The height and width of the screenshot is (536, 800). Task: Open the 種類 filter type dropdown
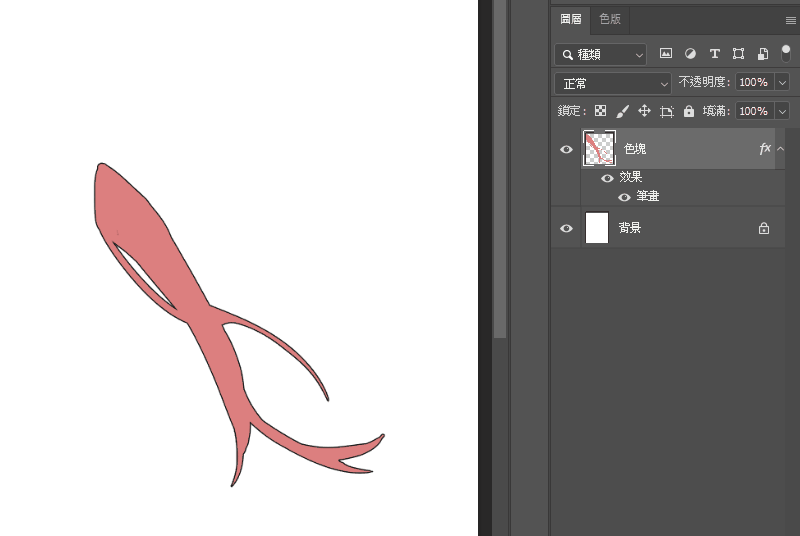click(600, 54)
